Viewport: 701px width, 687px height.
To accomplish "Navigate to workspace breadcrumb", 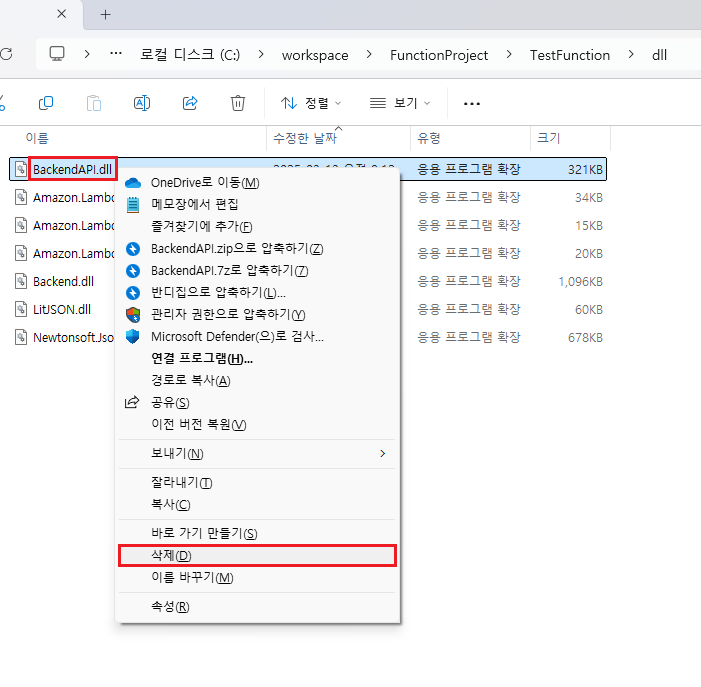I will coord(315,55).
